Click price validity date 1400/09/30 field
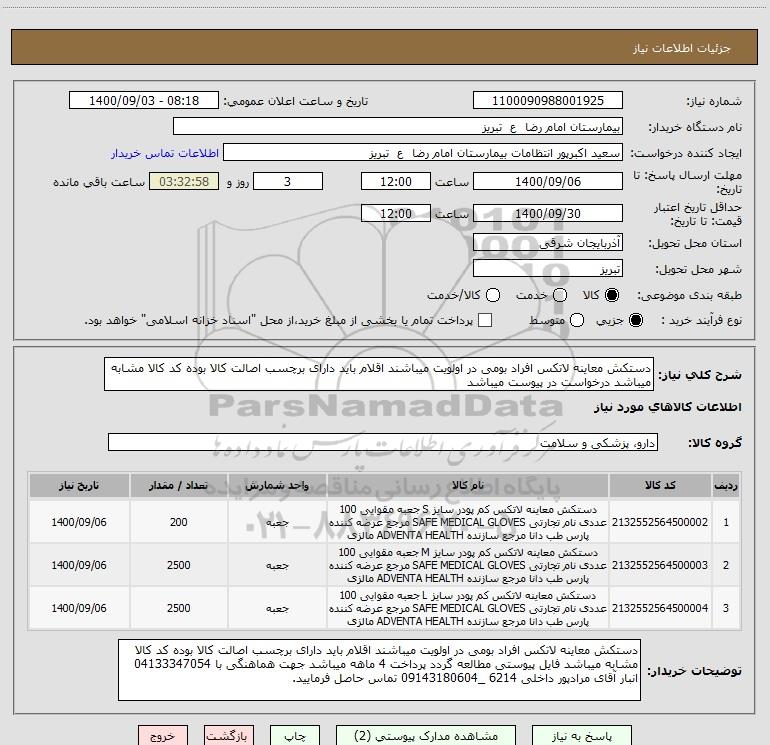This screenshot has height=745, width=770. [548, 213]
